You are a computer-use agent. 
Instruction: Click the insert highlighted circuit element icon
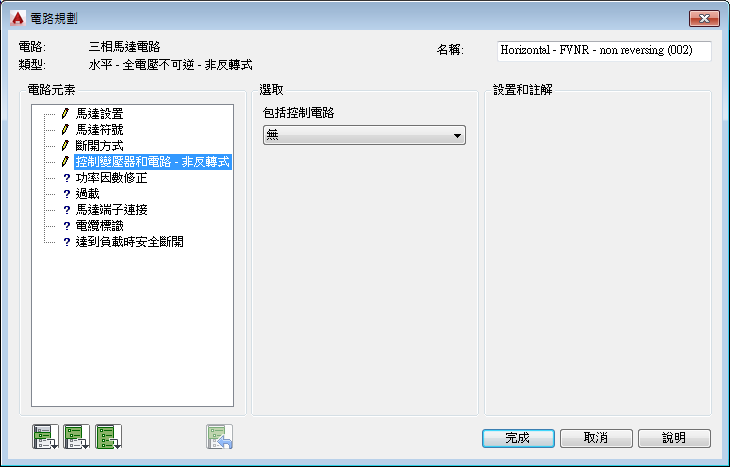point(45,436)
